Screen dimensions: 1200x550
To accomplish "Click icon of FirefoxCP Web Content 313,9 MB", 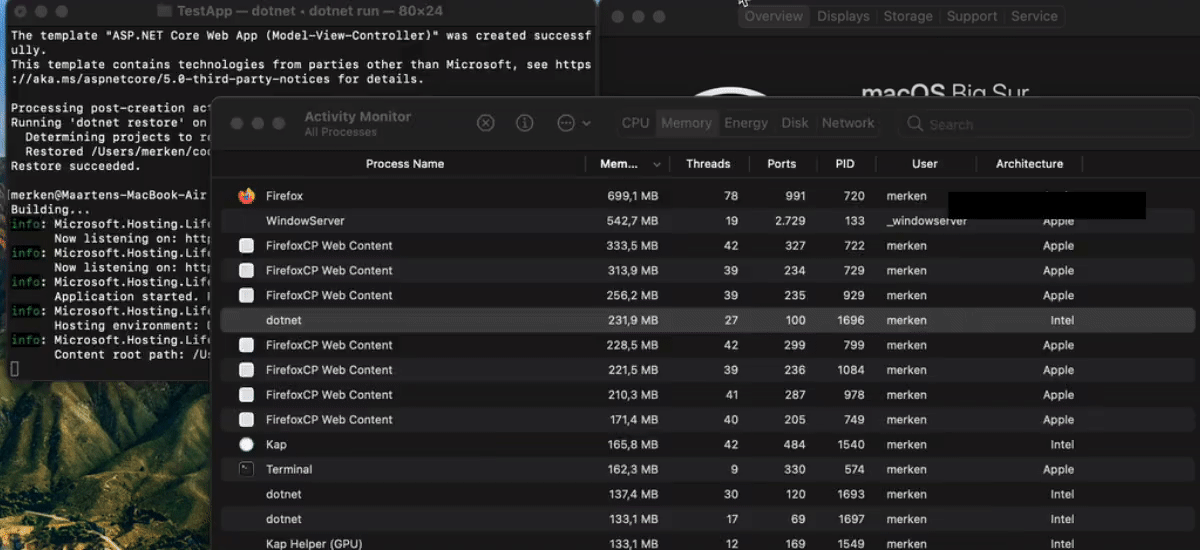I will (x=247, y=271).
